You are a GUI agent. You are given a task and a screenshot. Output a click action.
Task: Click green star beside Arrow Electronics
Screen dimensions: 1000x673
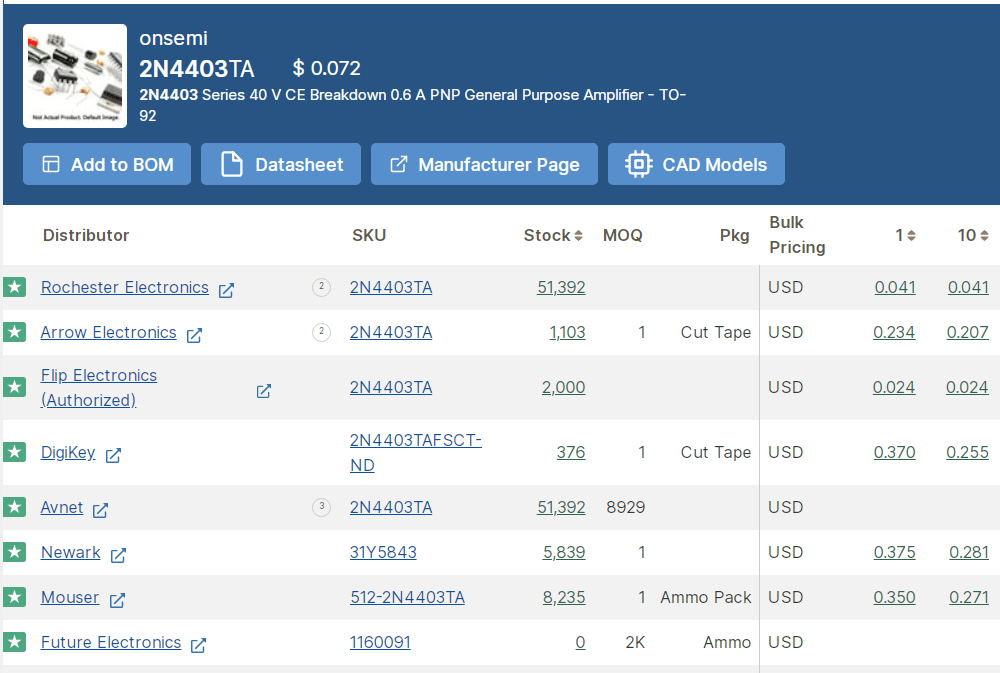pyautogui.click(x=15, y=332)
